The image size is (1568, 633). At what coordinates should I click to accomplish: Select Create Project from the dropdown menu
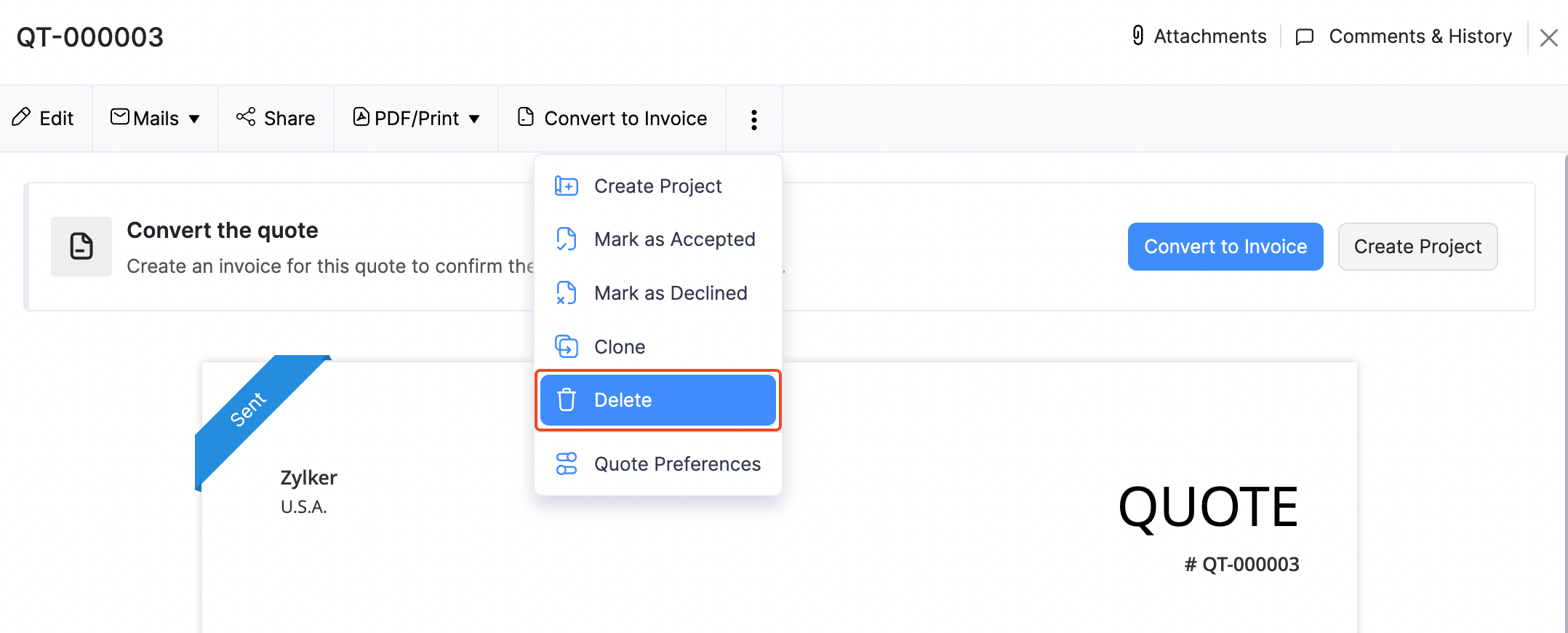click(657, 186)
